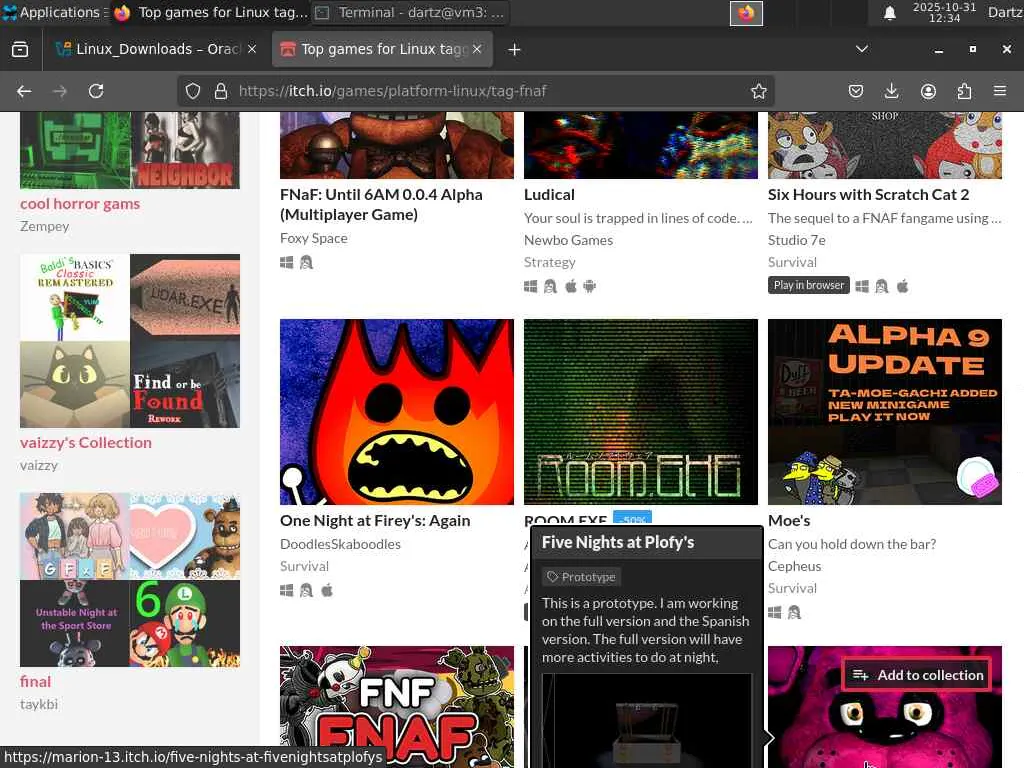Click the URL address bar

pos(477,91)
